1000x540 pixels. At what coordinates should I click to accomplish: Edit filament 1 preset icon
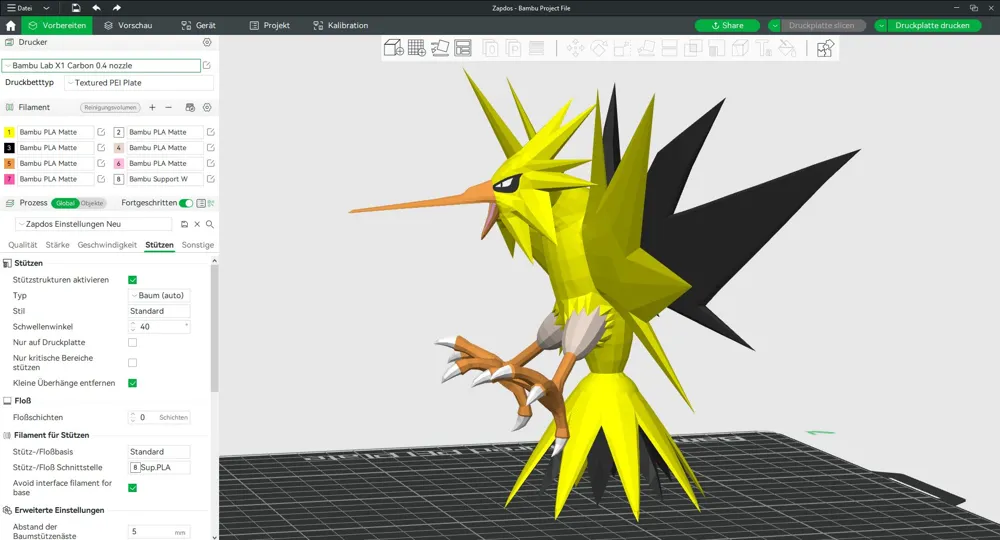[x=101, y=132]
